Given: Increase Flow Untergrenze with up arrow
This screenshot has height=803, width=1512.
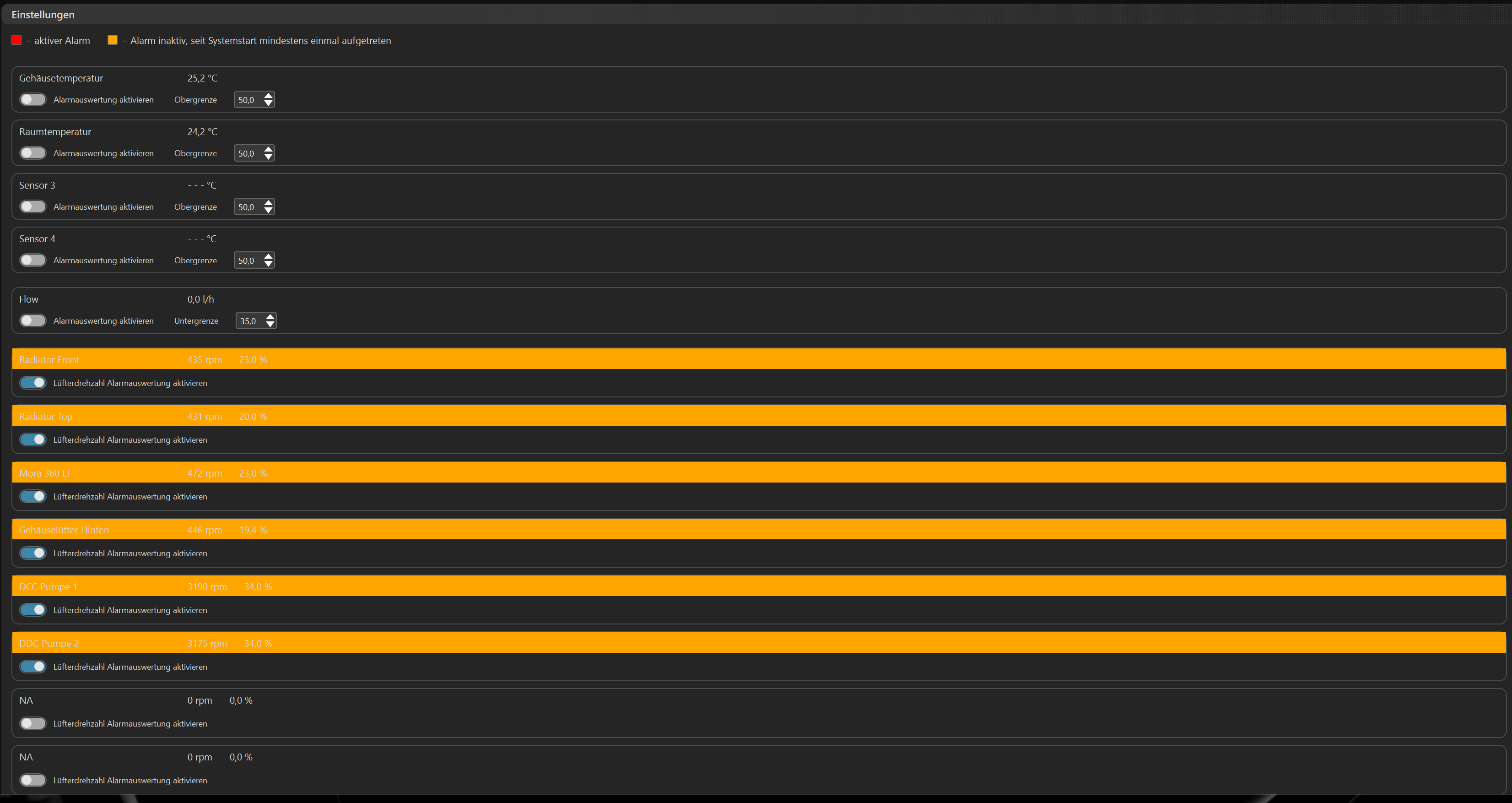Looking at the screenshot, I should [270, 316].
